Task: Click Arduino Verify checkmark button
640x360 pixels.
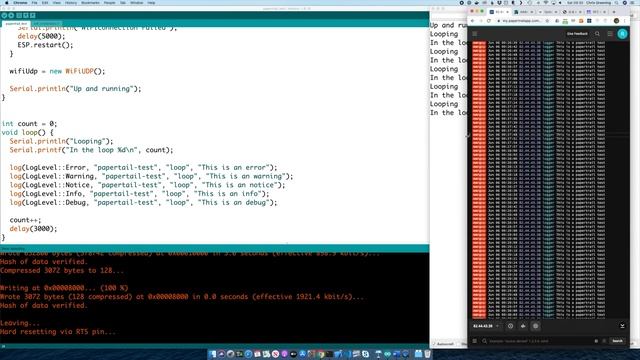Action: click(x=4, y=16)
